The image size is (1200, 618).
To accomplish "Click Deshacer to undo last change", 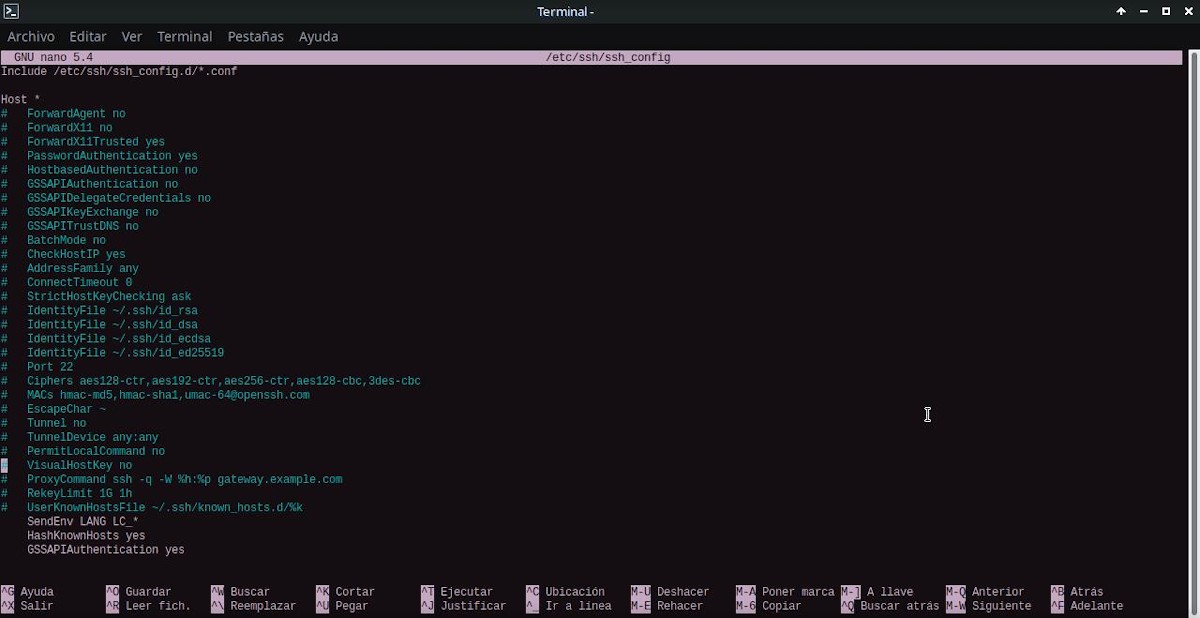I will [x=686, y=591].
